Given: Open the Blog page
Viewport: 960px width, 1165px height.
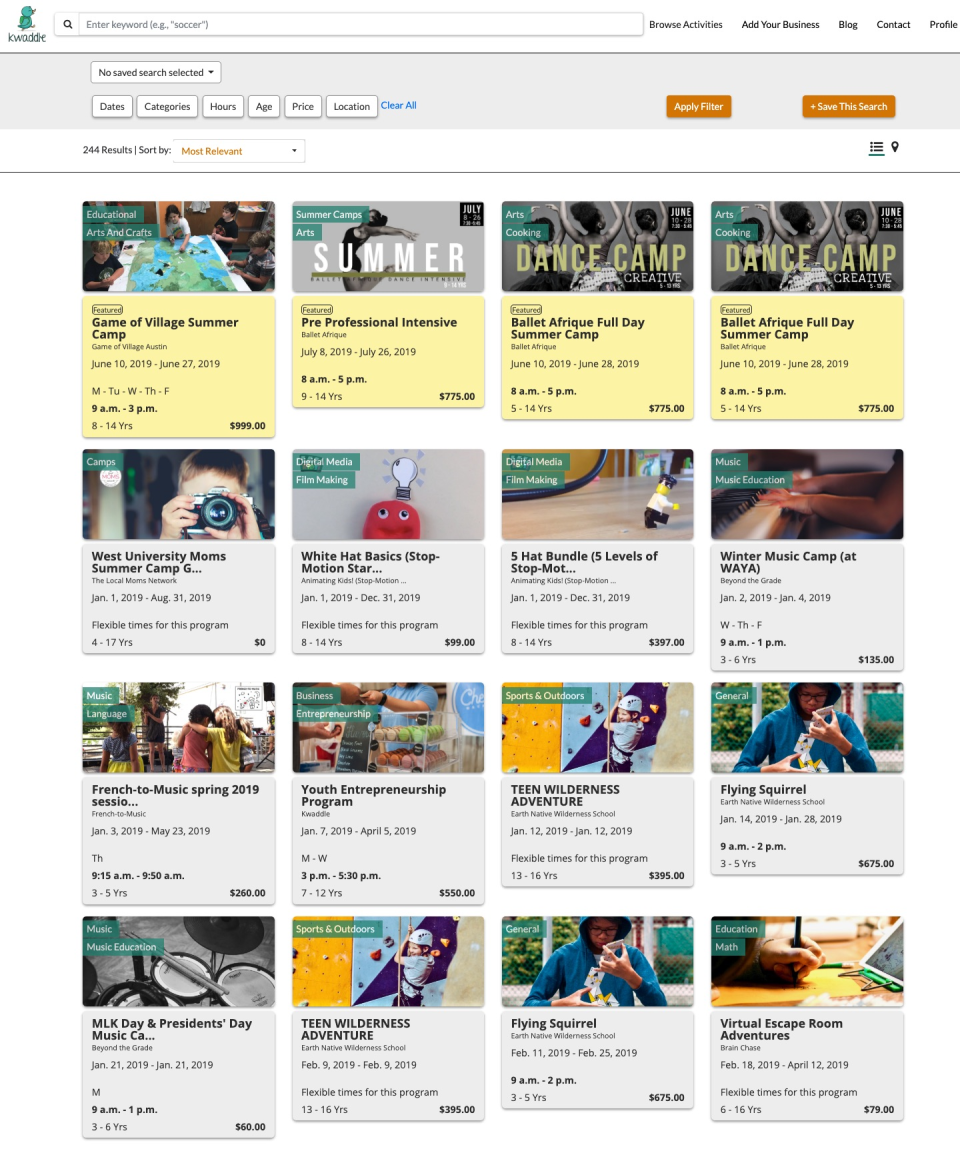Looking at the screenshot, I should 848,24.
